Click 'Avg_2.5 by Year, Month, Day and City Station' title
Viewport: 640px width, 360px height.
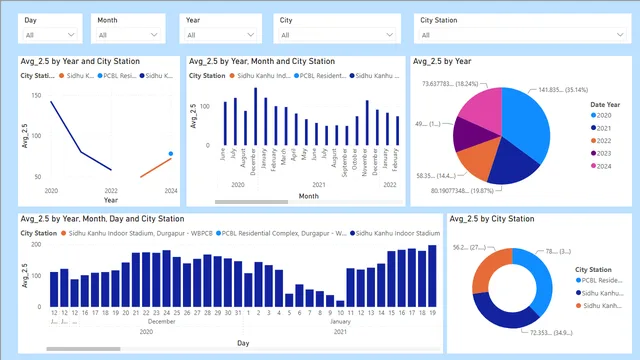click(102, 219)
